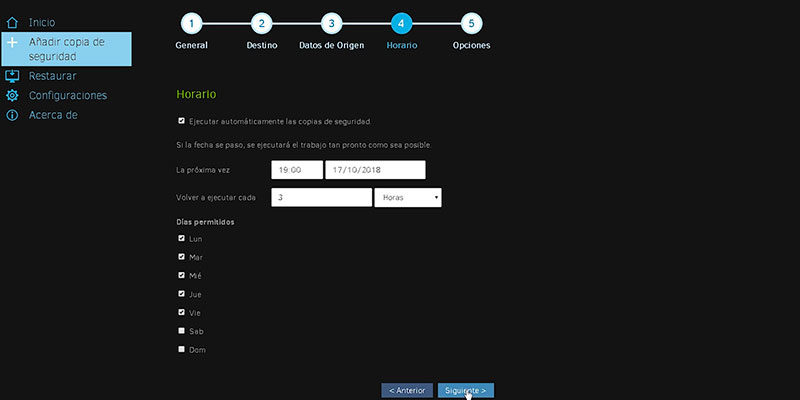Viewport: 800px width, 400px height.
Task: Click the Acerca de info icon
Action: [12, 115]
